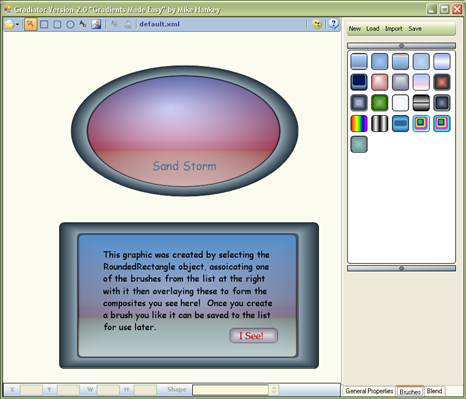Pick the dark navy brush swatch
Screen dimensions: 466x399
pyautogui.click(x=359, y=82)
